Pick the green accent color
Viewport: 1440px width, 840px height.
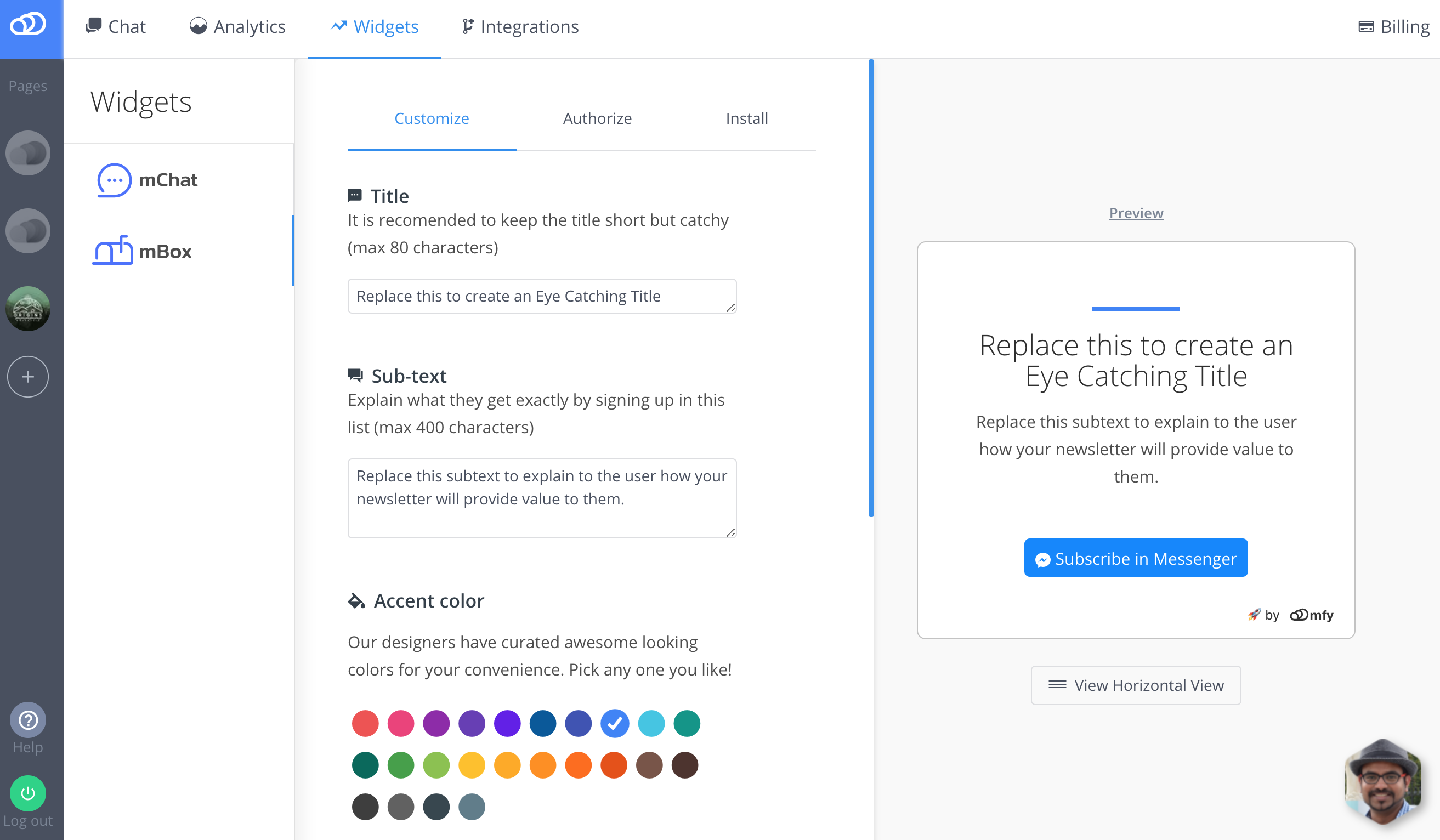pos(400,765)
